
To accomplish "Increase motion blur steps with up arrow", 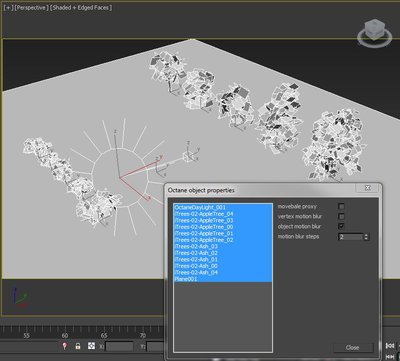I will click(x=366, y=235).
